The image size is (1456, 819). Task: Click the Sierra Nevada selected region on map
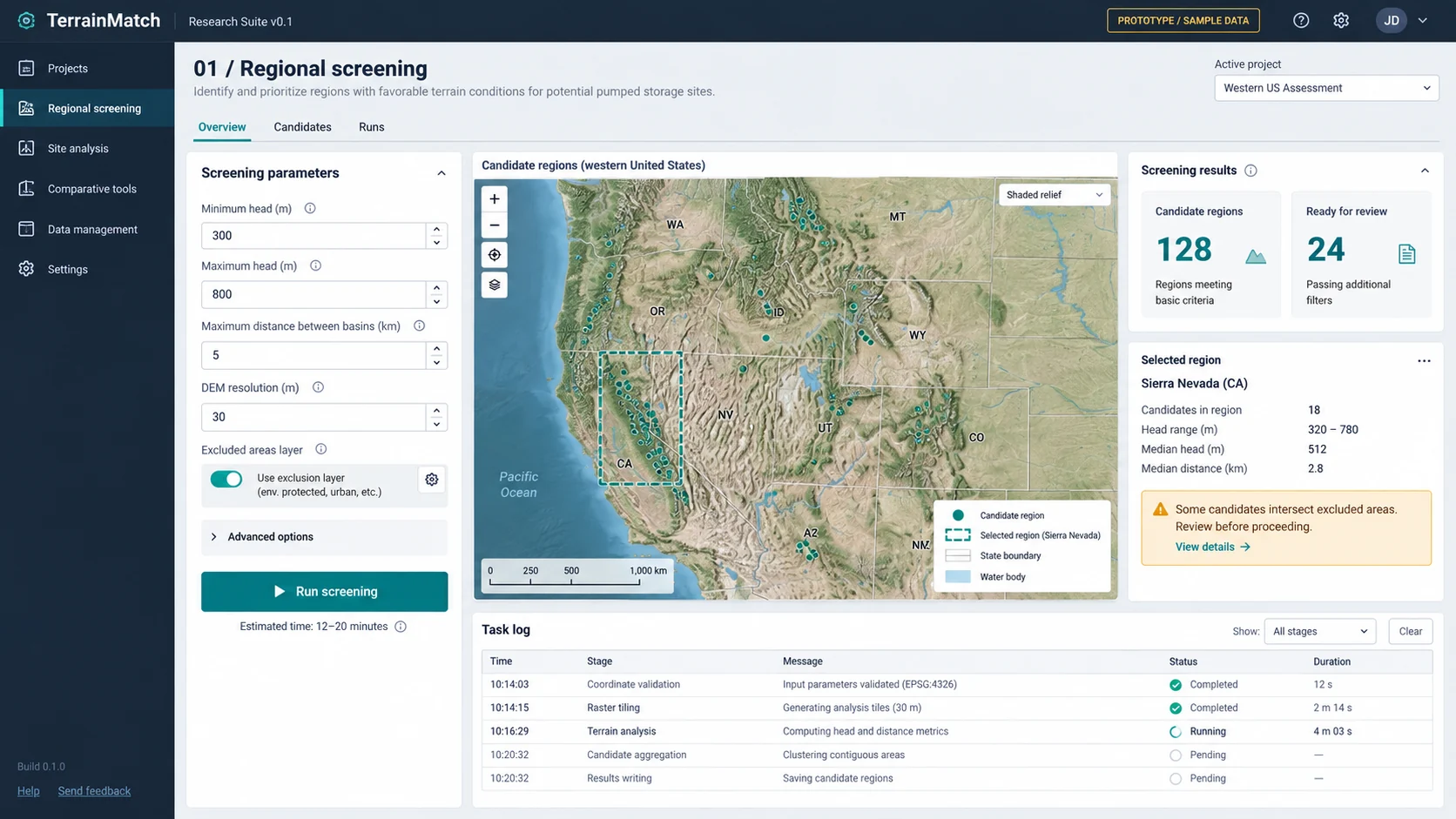tap(640, 418)
